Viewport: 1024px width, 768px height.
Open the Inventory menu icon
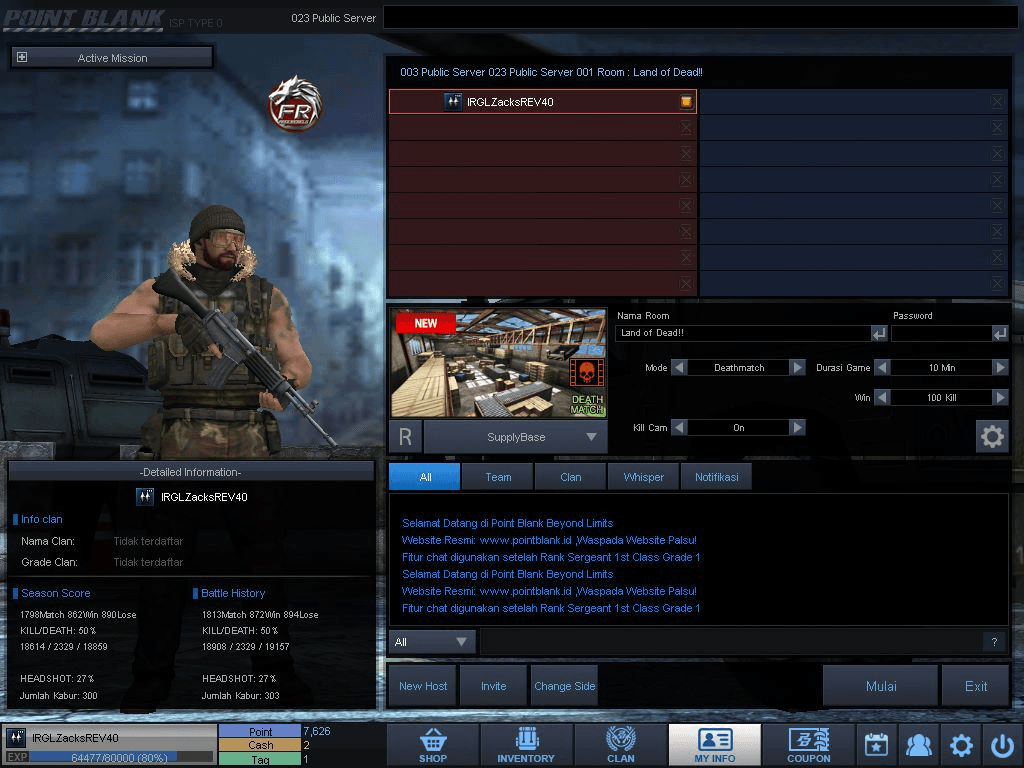[x=526, y=744]
